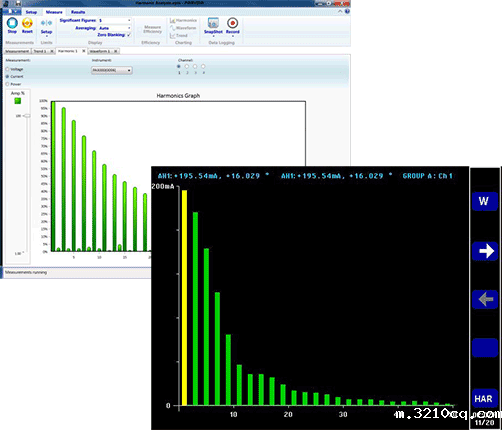The width and height of the screenshot is (502, 430).
Task: Switch to the Setup ribbon tab
Action: [31, 12]
